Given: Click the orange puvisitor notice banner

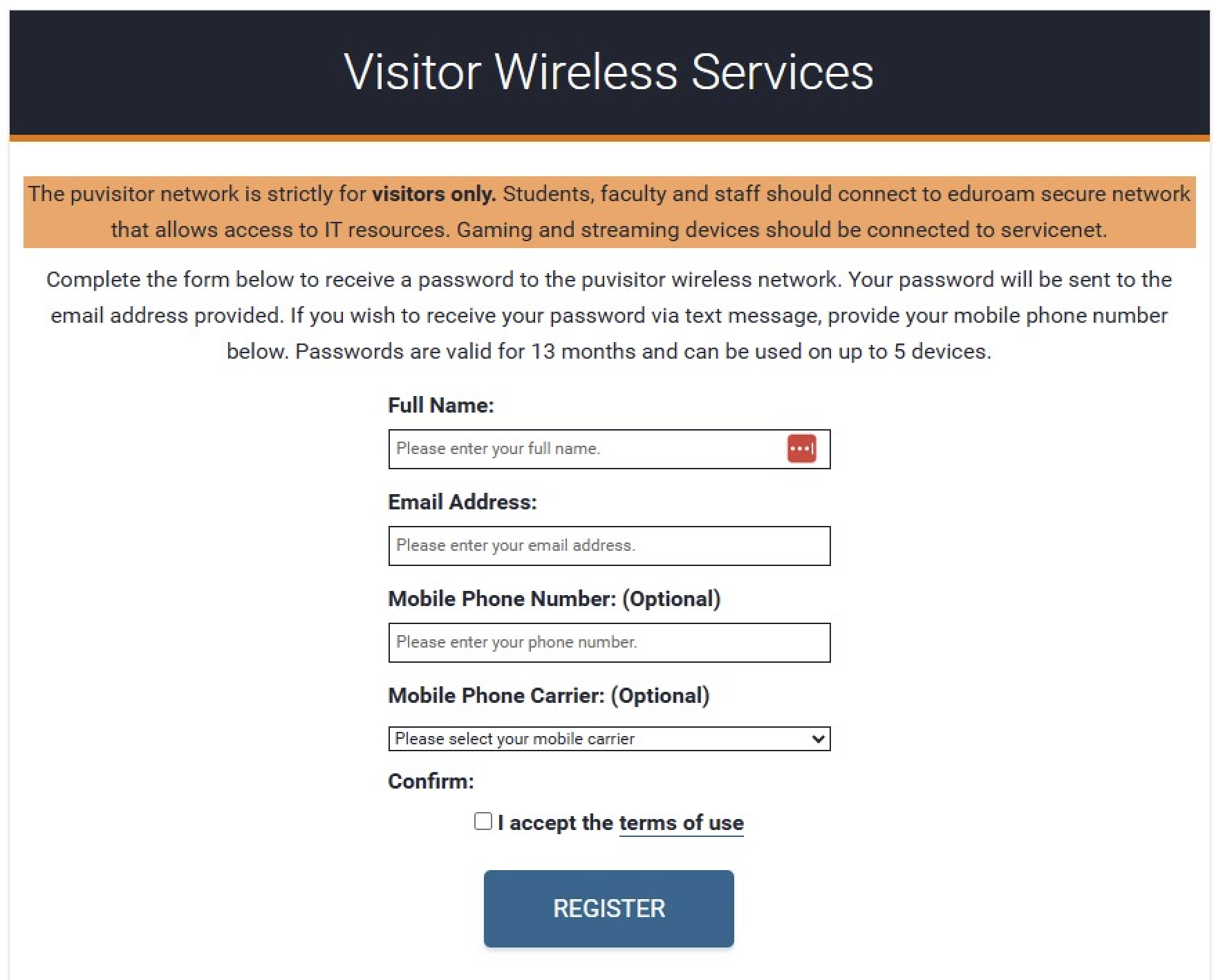Looking at the screenshot, I should 609,211.
